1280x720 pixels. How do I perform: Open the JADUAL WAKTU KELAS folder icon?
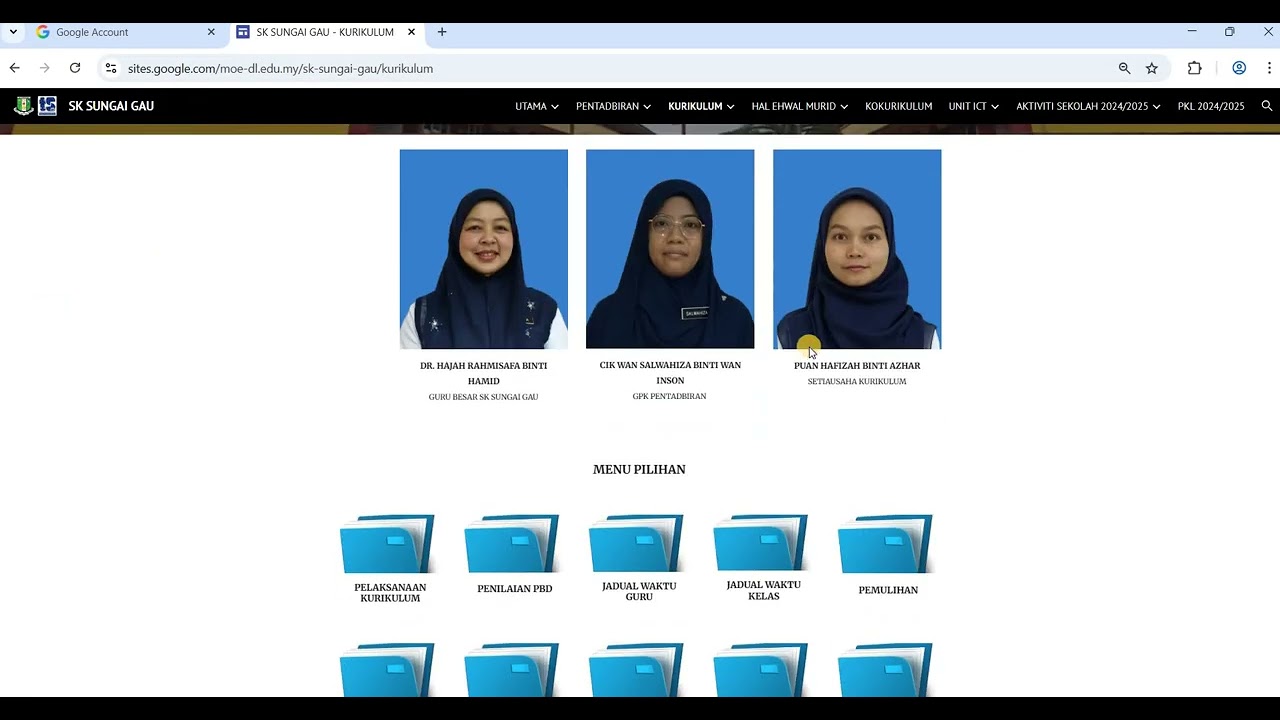click(761, 543)
